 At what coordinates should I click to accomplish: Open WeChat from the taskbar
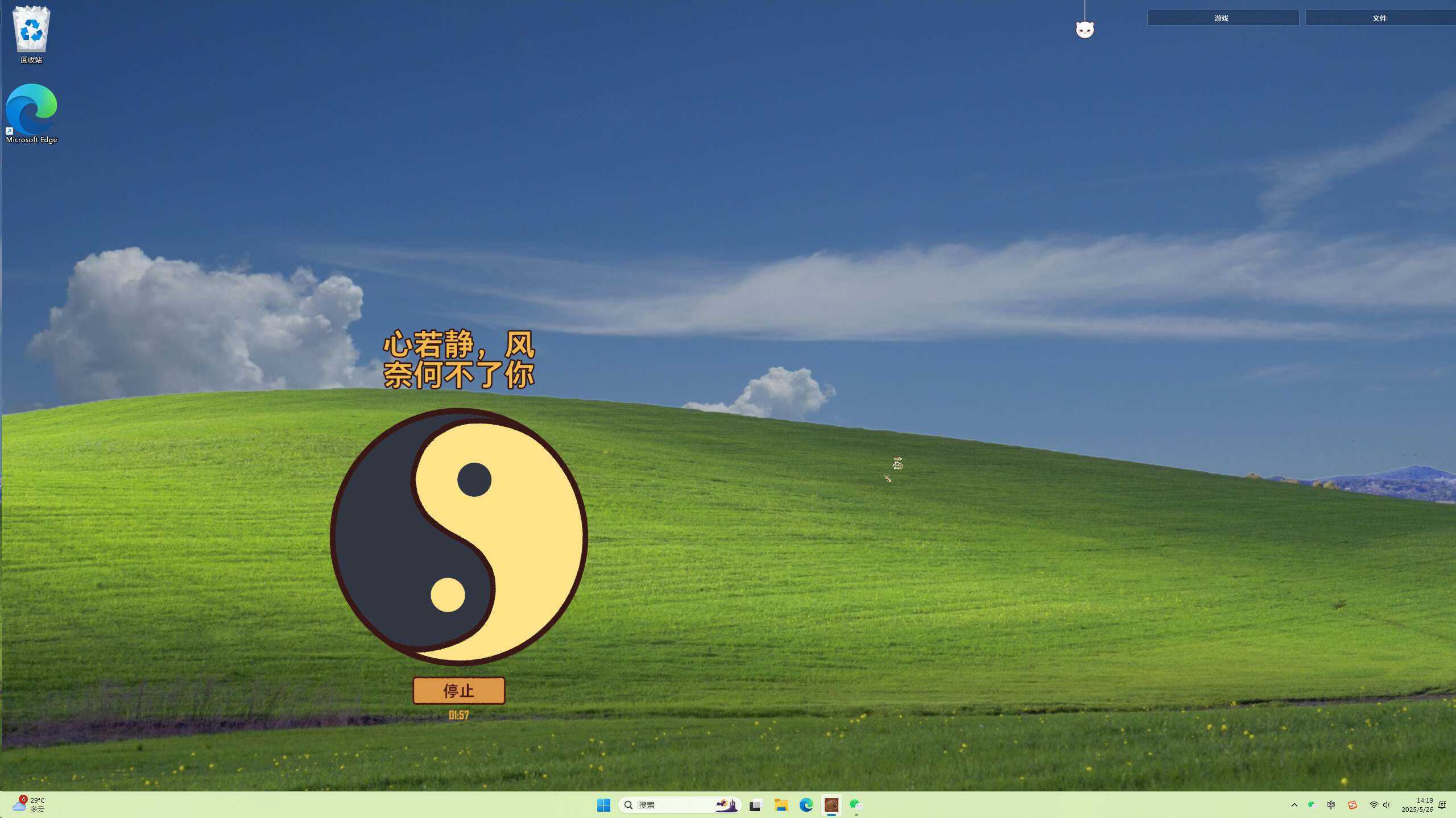pos(856,805)
